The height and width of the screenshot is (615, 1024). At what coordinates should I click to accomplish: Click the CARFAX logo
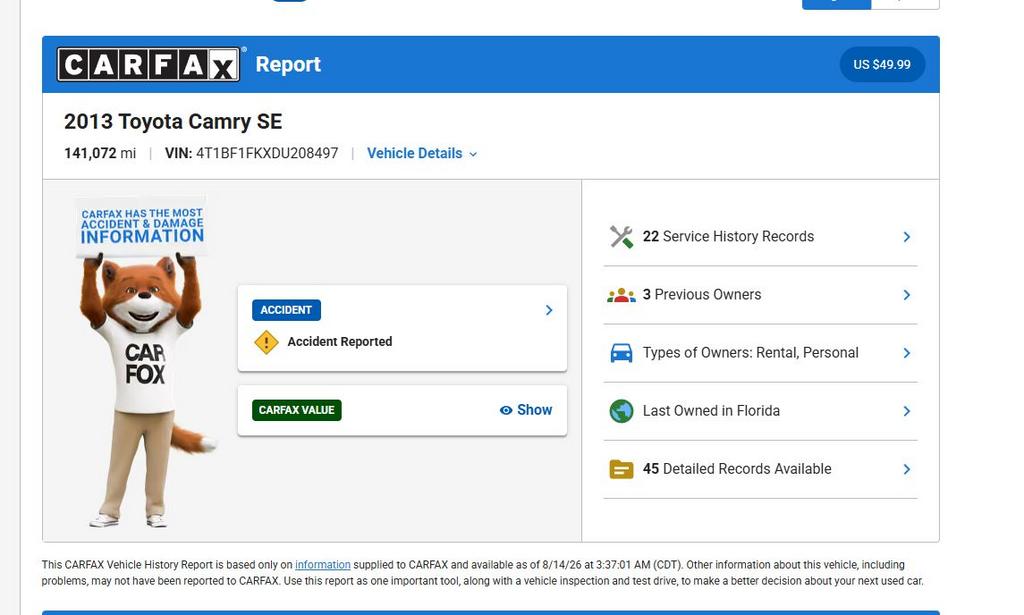pyautogui.click(x=148, y=64)
